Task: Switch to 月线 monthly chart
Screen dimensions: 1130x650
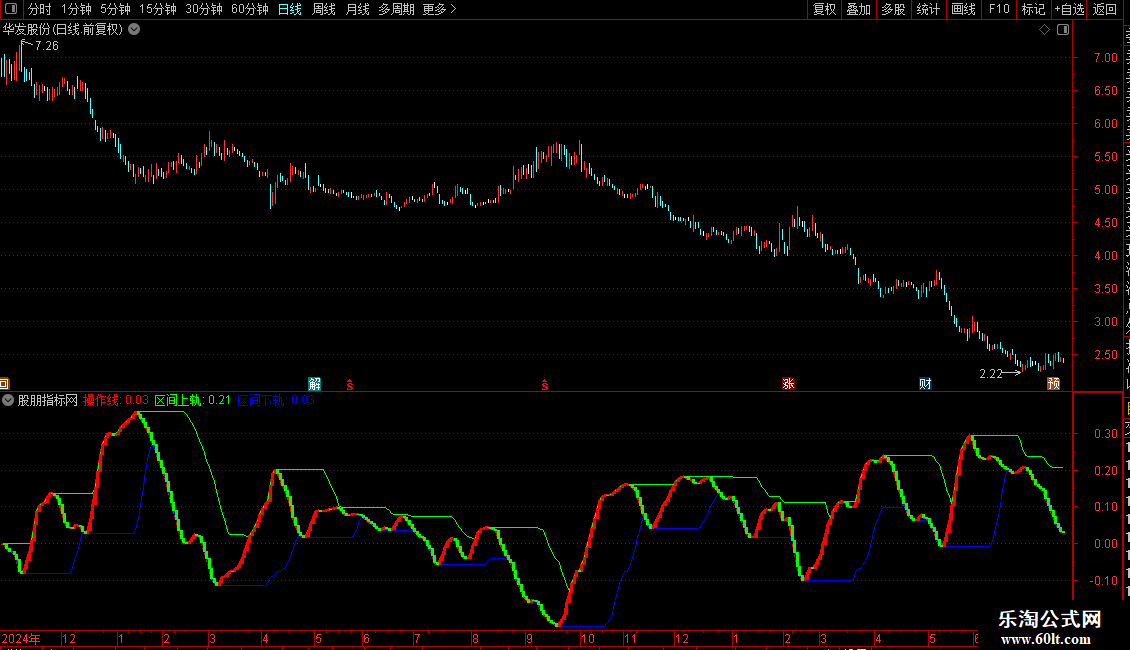Action: 357,9
